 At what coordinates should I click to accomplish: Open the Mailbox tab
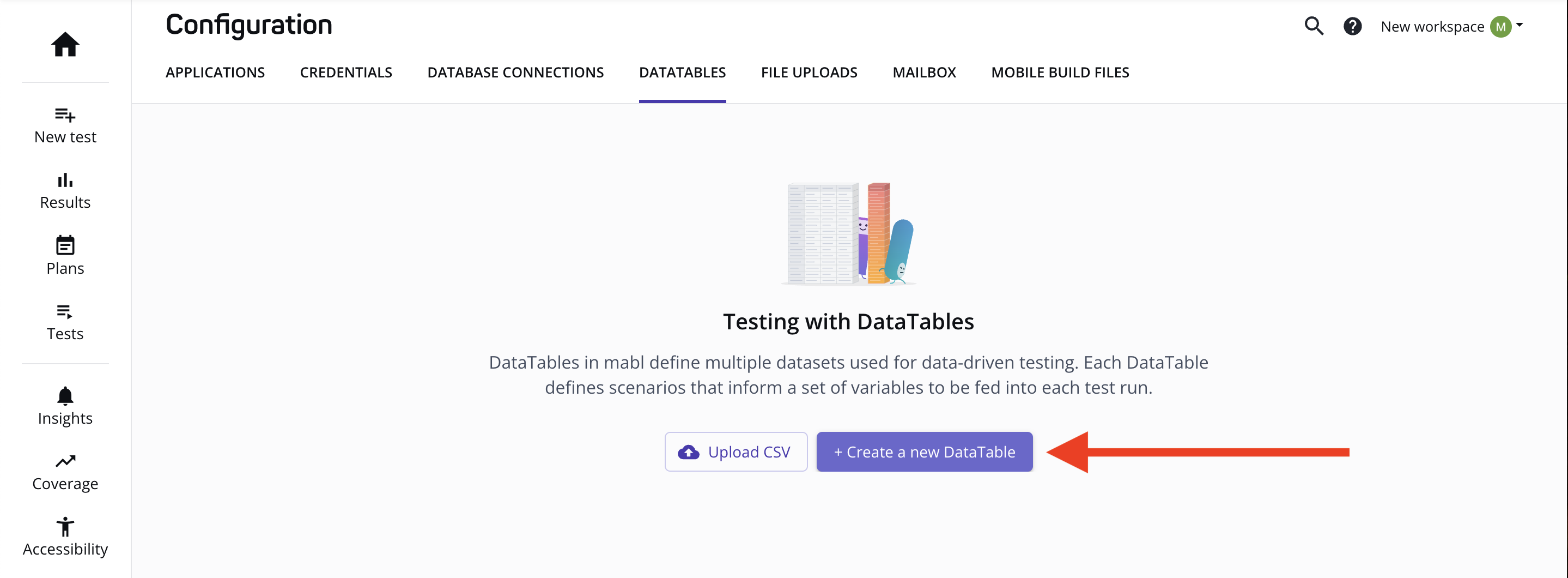(x=924, y=73)
